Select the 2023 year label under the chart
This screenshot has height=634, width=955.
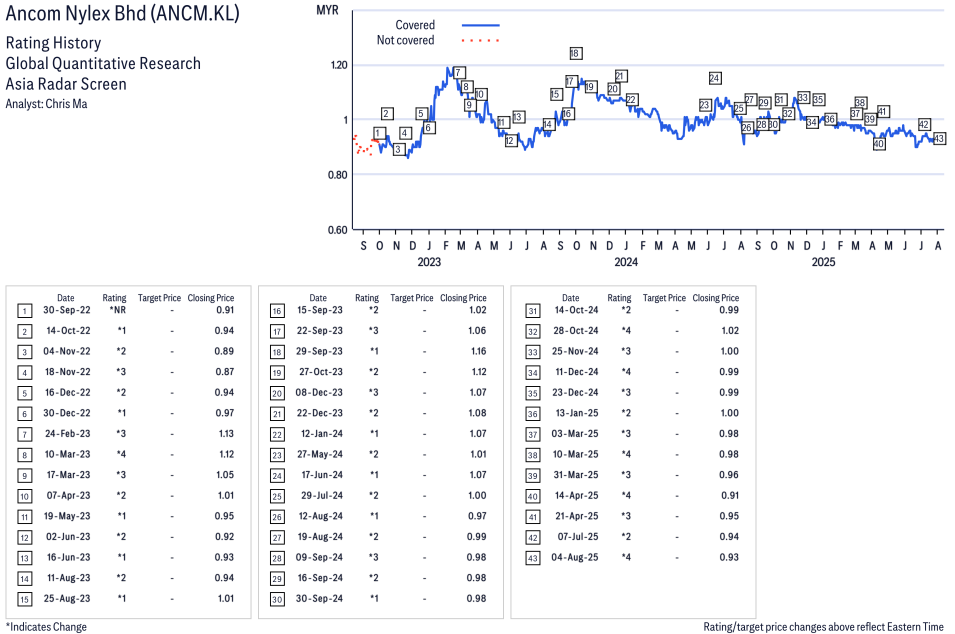[429, 262]
